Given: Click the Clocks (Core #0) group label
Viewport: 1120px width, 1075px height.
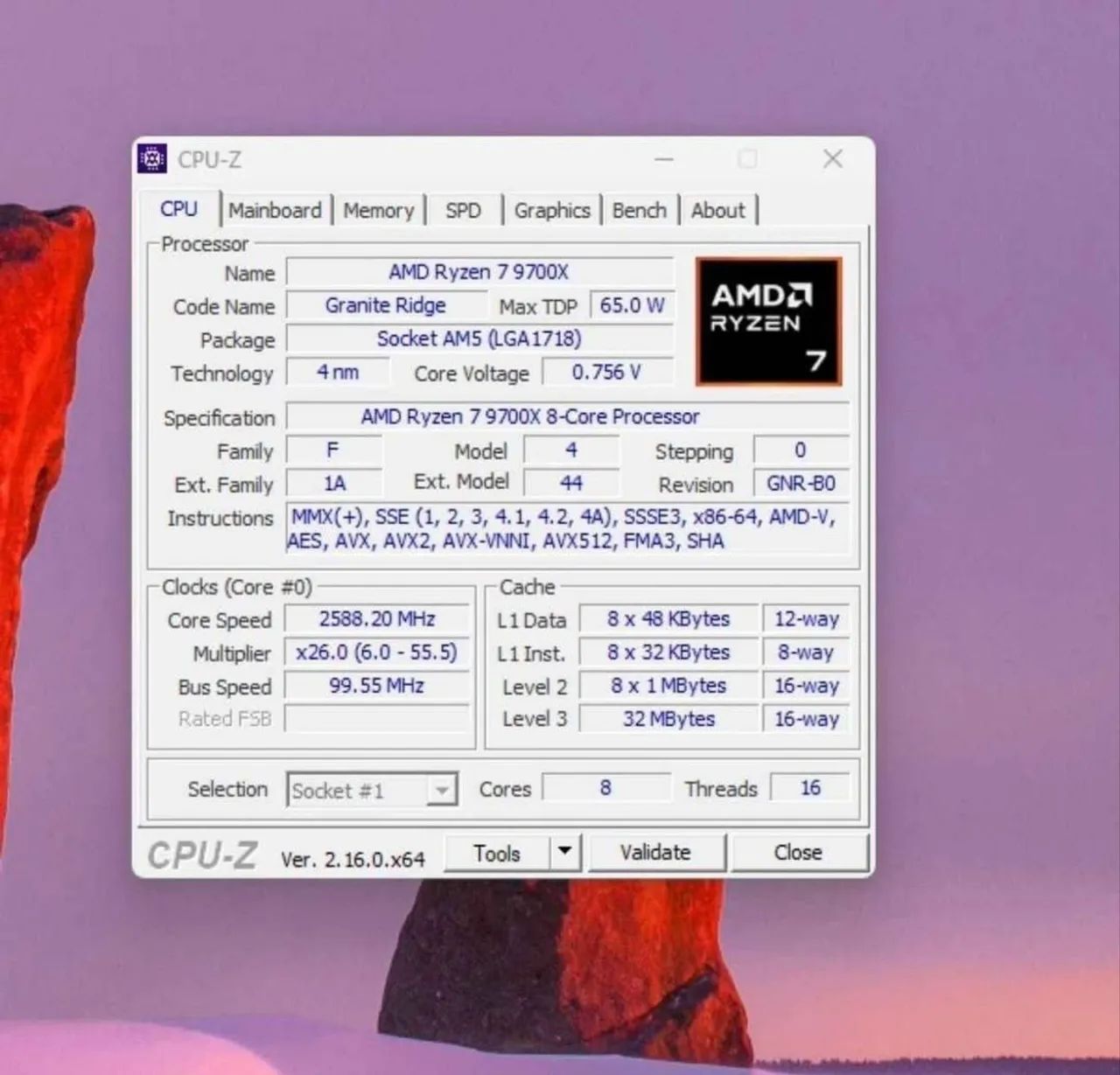Looking at the screenshot, I should [237, 587].
